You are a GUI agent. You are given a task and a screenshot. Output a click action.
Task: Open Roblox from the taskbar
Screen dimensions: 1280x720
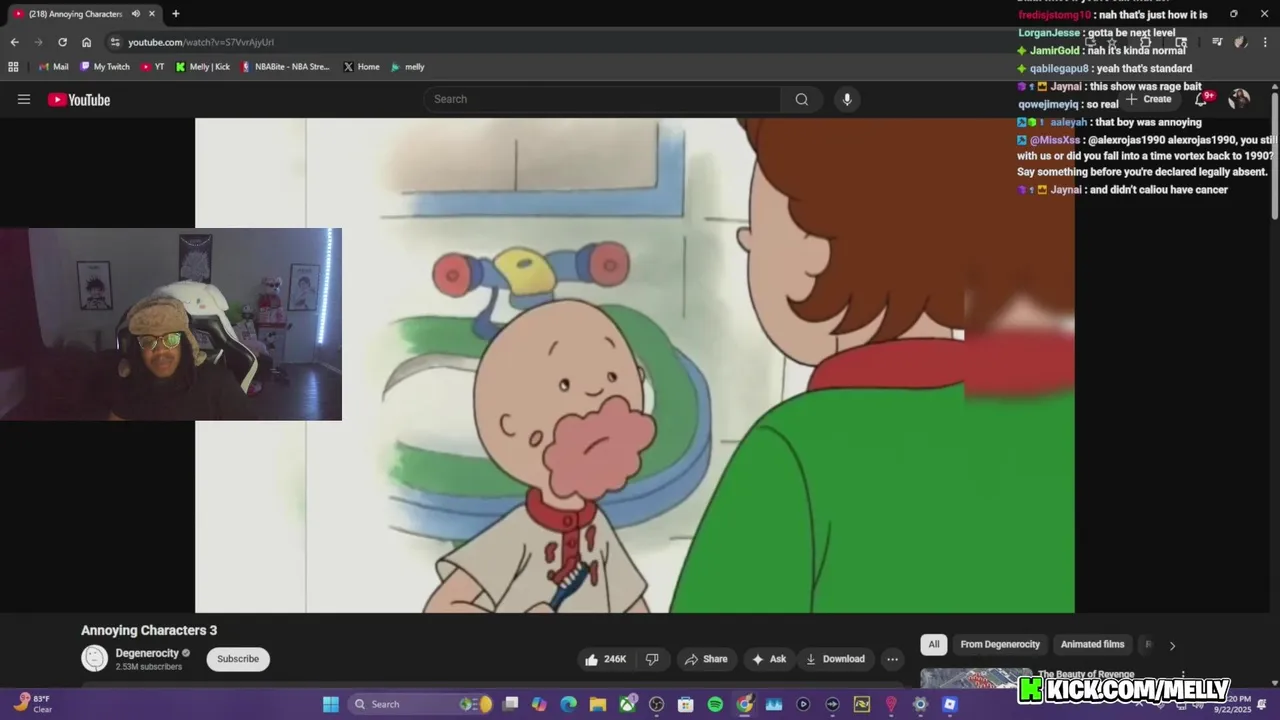950,704
